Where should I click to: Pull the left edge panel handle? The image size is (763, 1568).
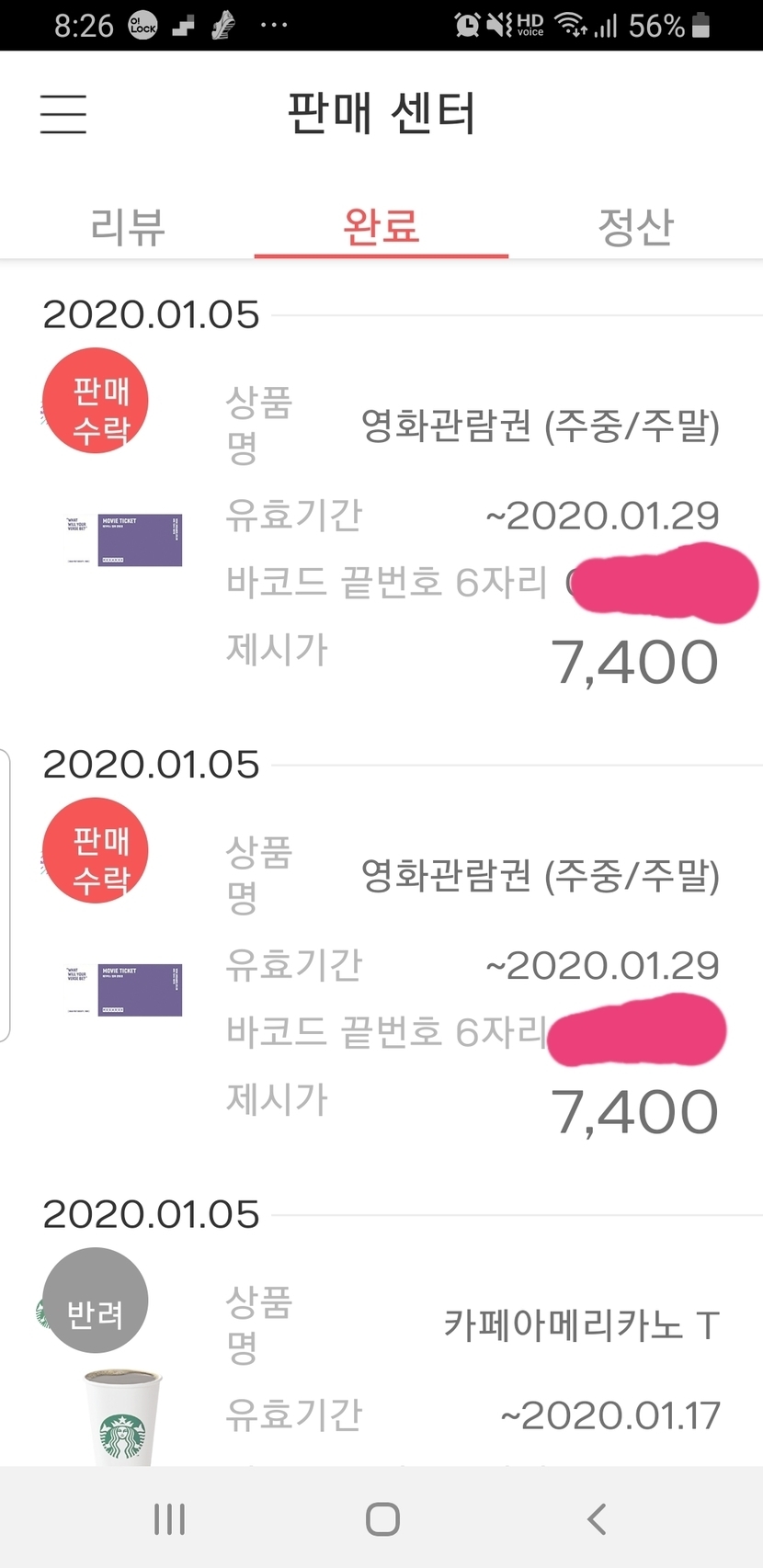point(6,896)
